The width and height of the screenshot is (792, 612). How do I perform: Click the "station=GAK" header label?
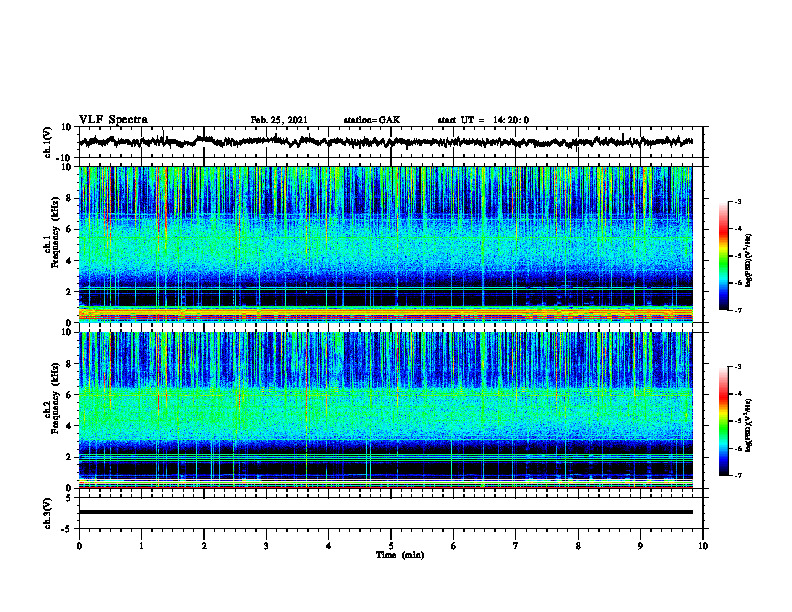pyautogui.click(x=372, y=120)
